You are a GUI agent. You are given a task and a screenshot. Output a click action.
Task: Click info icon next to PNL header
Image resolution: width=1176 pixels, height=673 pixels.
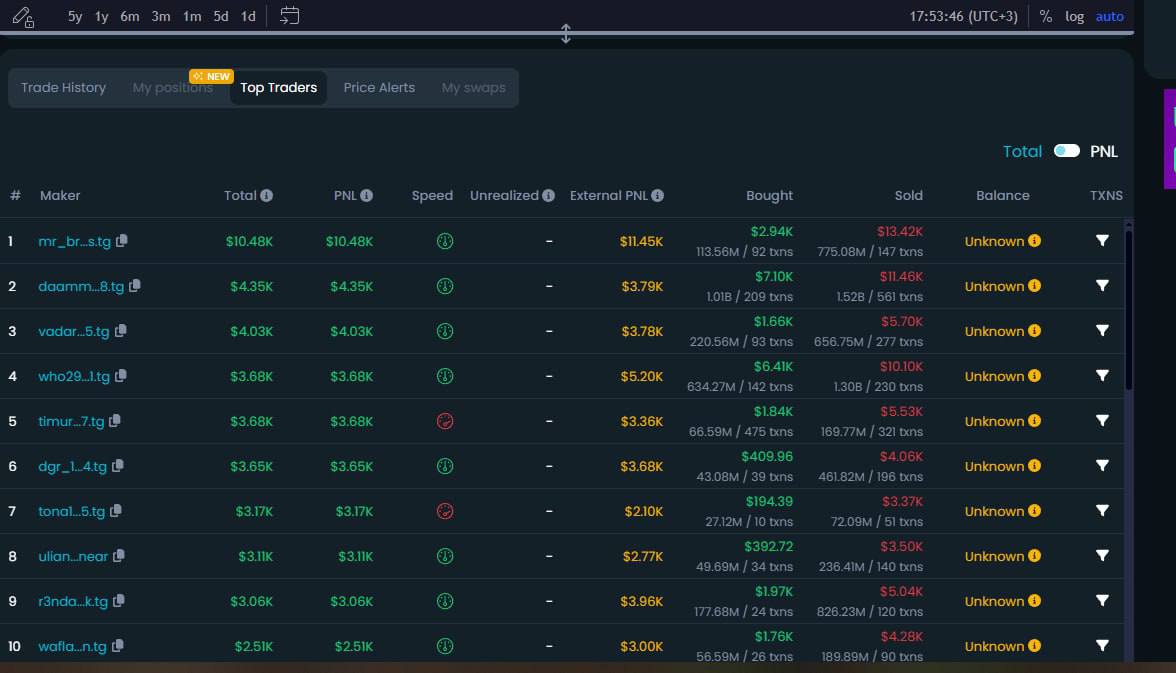pyautogui.click(x=367, y=196)
